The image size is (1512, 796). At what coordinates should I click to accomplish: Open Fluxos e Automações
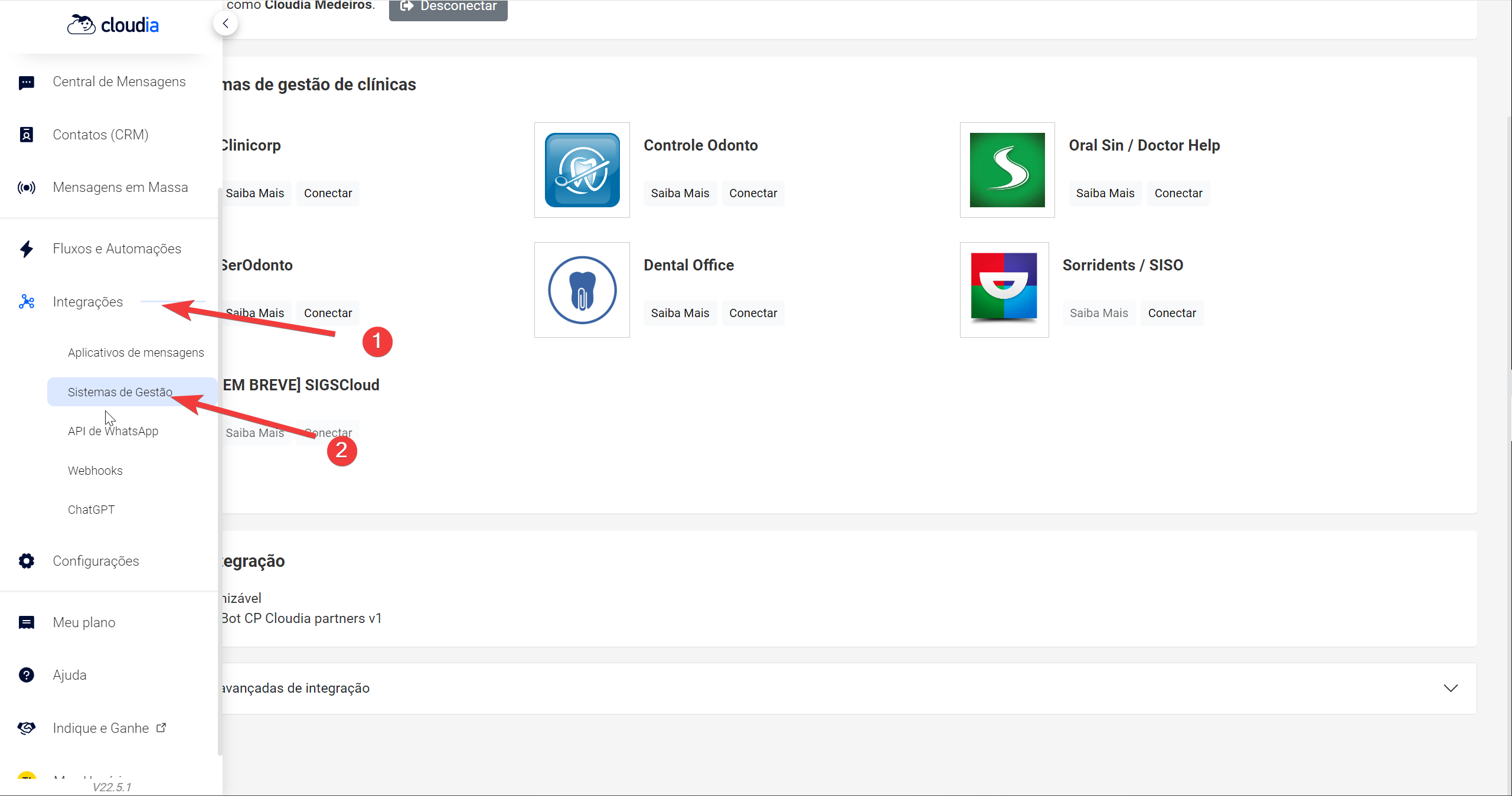(x=117, y=249)
